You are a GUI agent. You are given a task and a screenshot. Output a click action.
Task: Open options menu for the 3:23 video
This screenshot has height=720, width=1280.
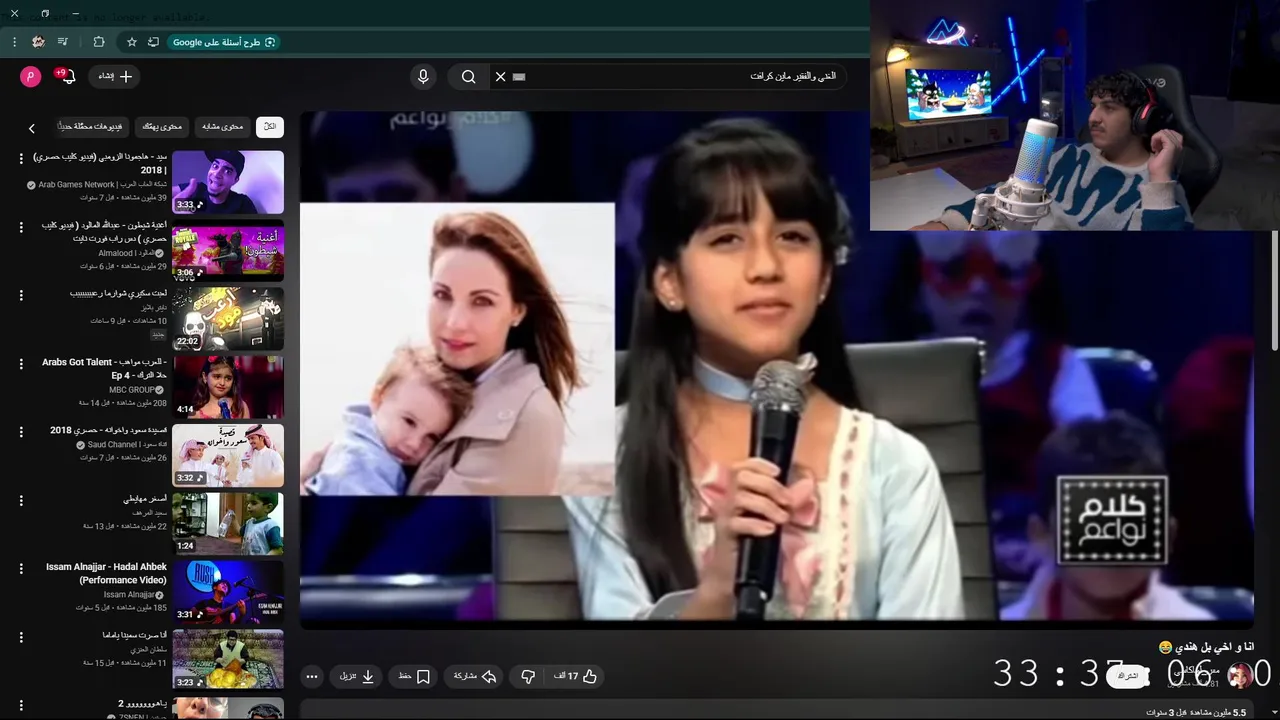(21, 637)
